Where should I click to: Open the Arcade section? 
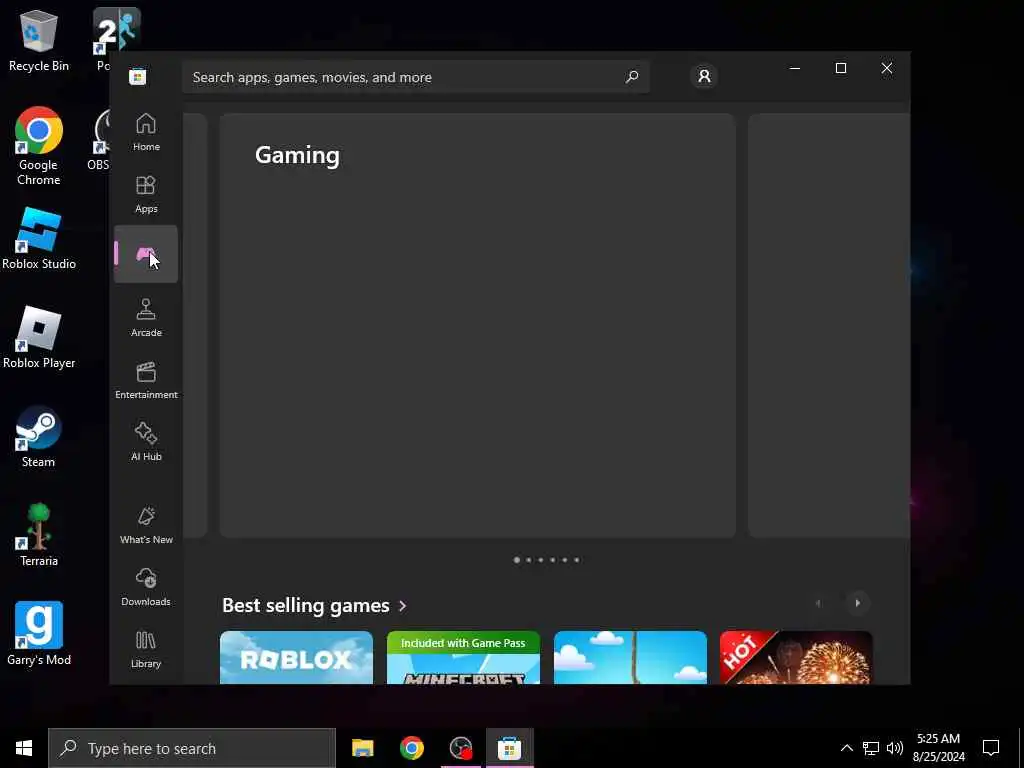coord(146,318)
